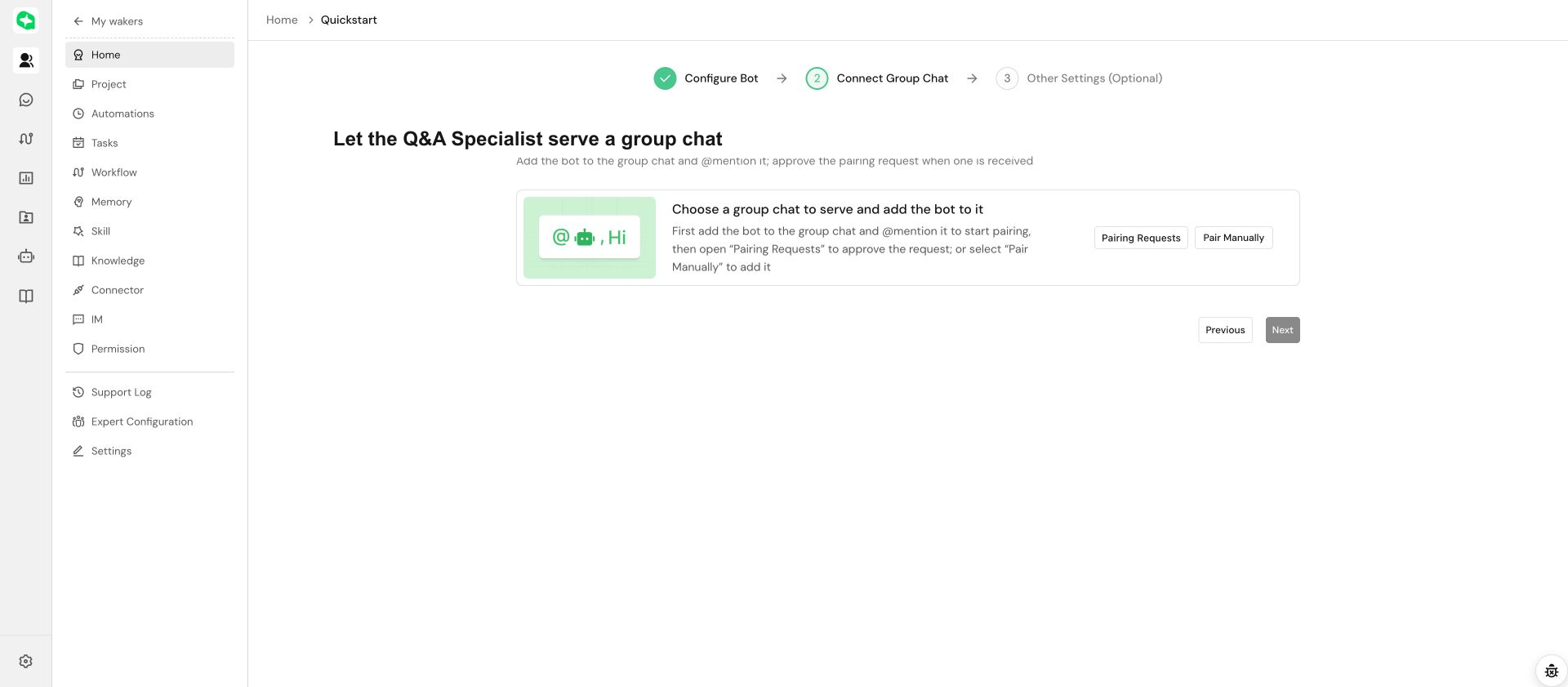This screenshot has height=687, width=1568.
Task: Click the Previous button
Action: pyautogui.click(x=1225, y=330)
